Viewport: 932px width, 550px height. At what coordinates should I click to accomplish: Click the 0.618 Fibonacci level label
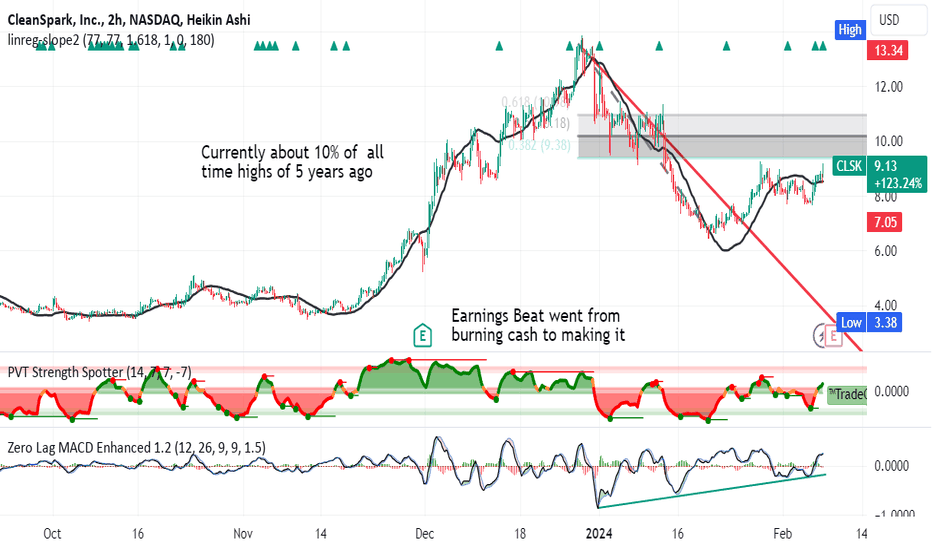point(536,102)
